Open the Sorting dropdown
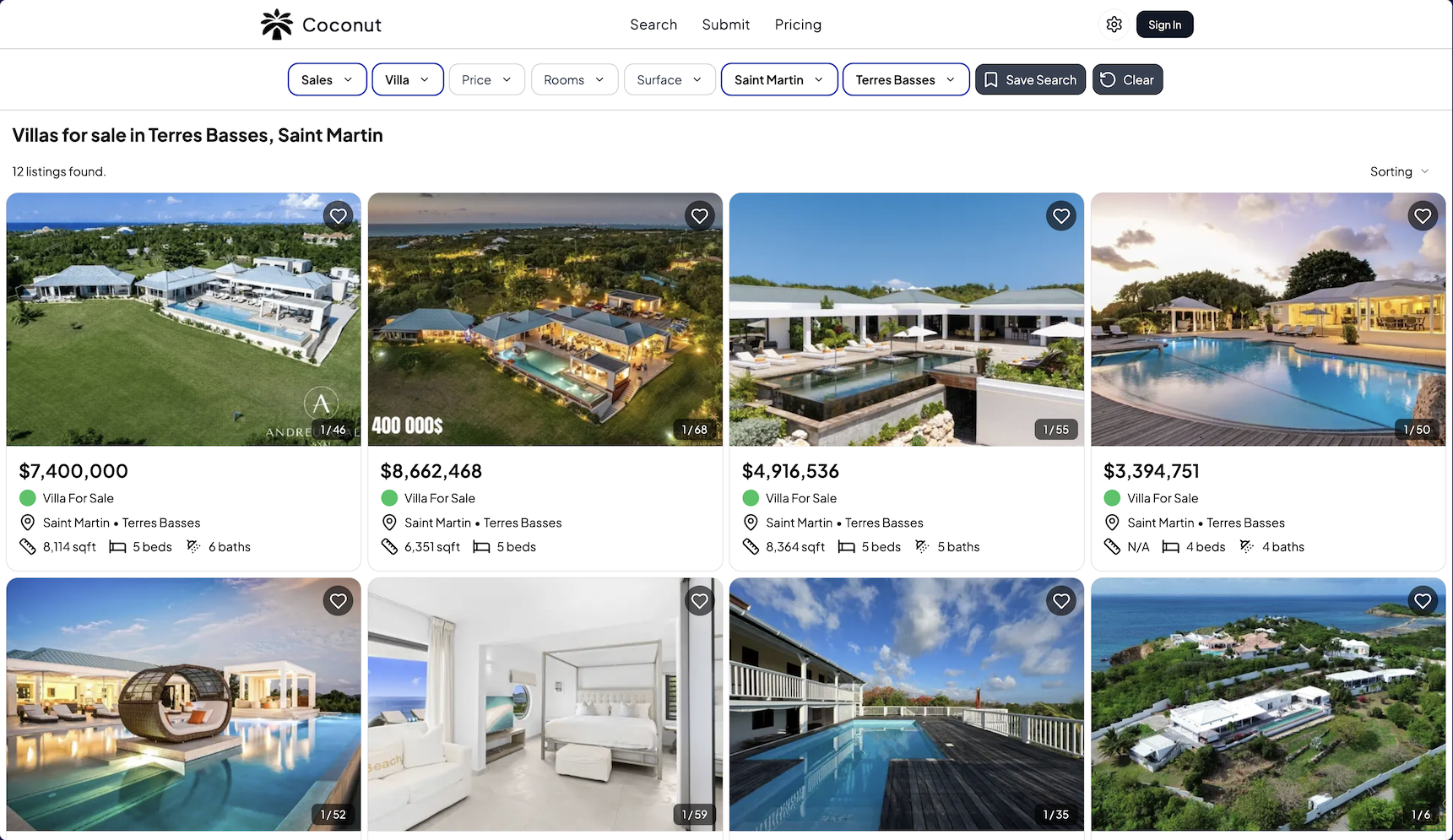The width and height of the screenshot is (1453, 840). 1399,171
